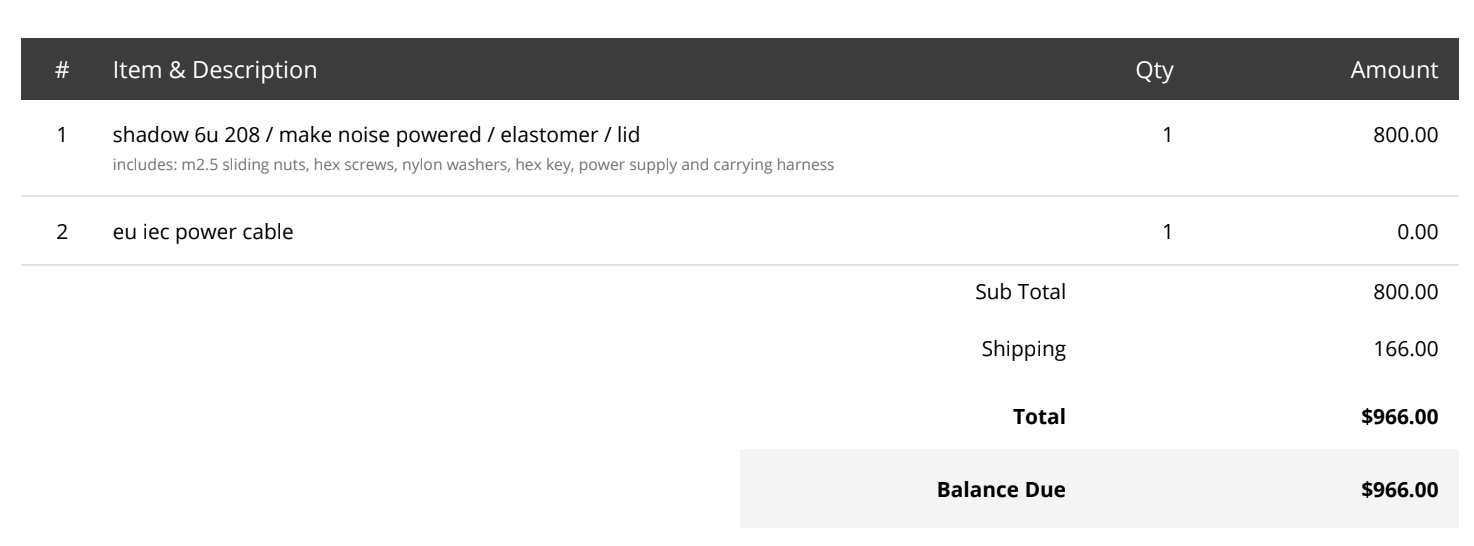
Task: Select the 'eu iec power cable' item
Action: coord(203,233)
